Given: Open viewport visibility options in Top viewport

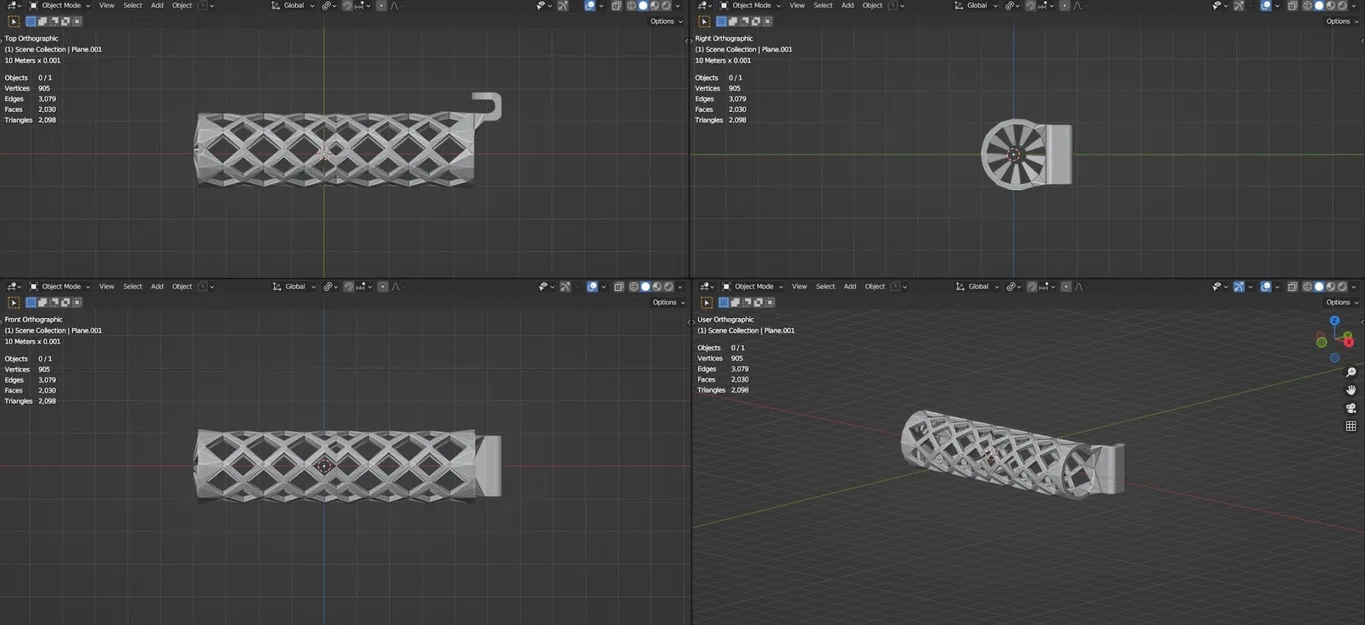Looking at the screenshot, I should (x=543, y=6).
